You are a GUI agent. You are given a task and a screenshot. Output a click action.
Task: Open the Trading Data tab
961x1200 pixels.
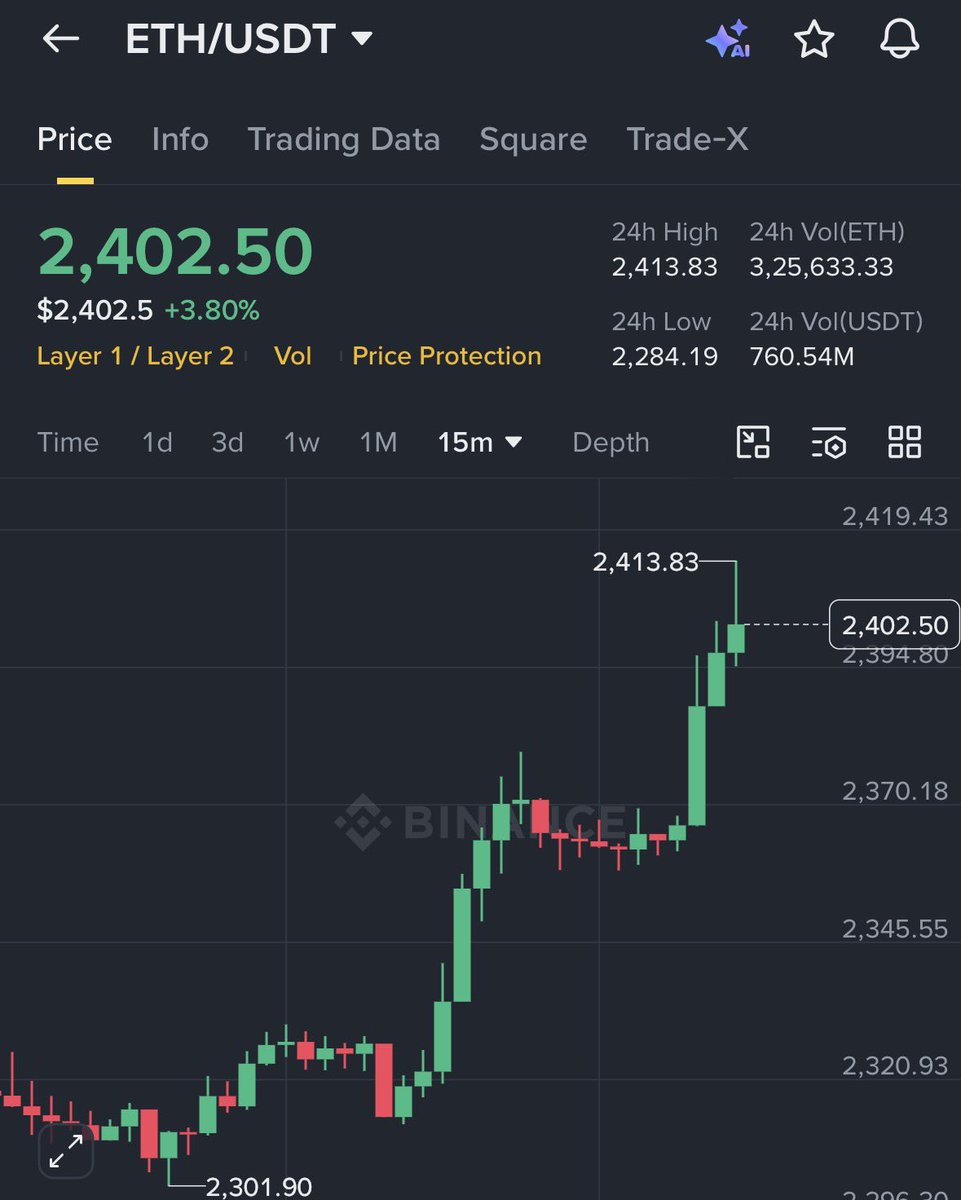(x=343, y=139)
